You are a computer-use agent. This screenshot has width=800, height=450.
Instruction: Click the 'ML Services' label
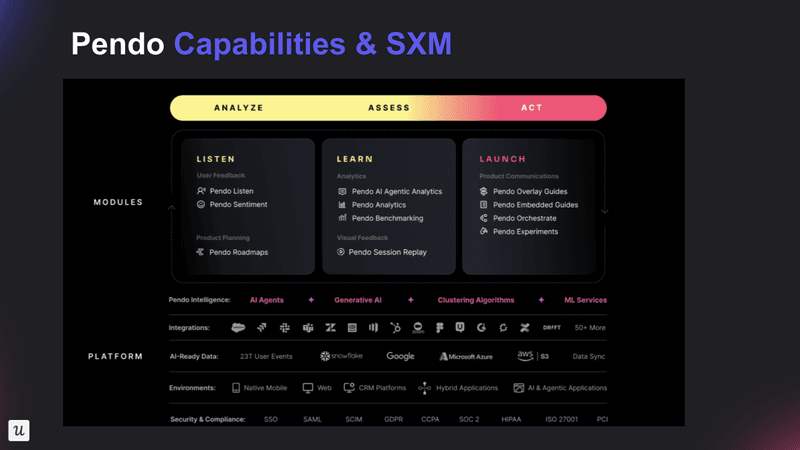point(585,300)
